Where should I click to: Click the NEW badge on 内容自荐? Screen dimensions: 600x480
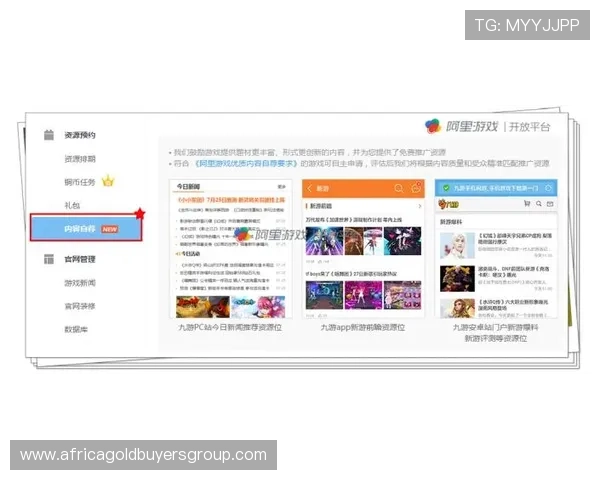(x=110, y=229)
